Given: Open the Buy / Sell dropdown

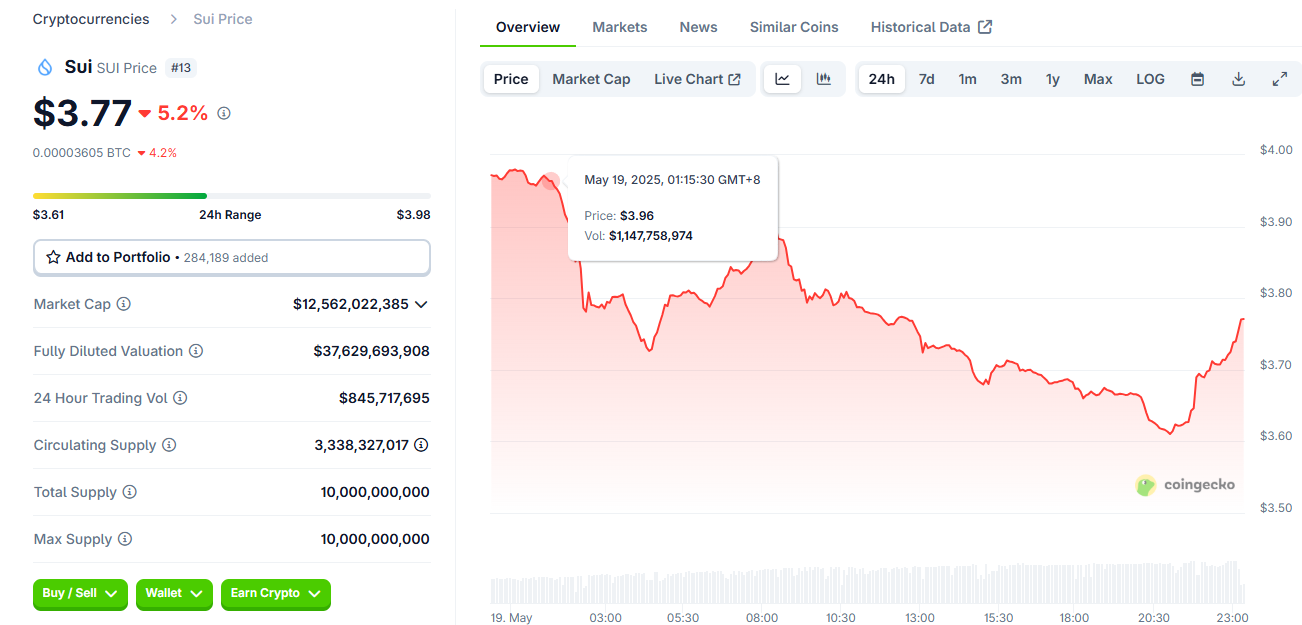Looking at the screenshot, I should [80, 594].
